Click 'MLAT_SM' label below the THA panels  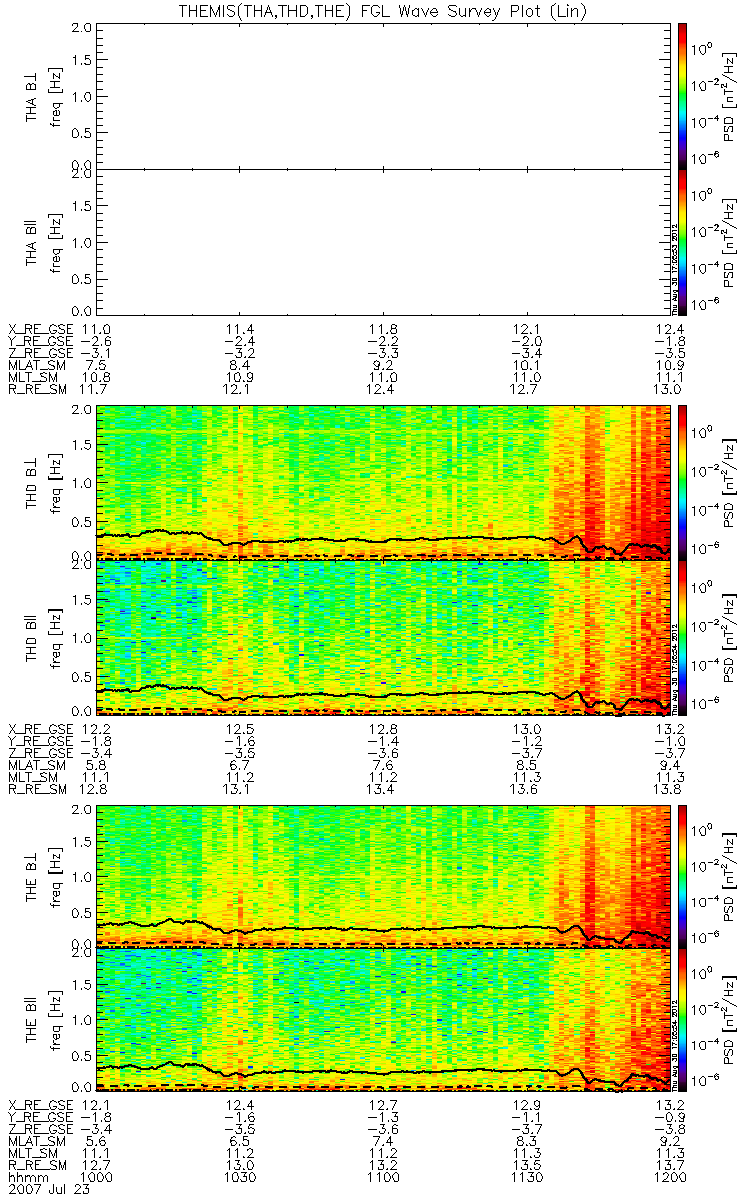(36, 367)
